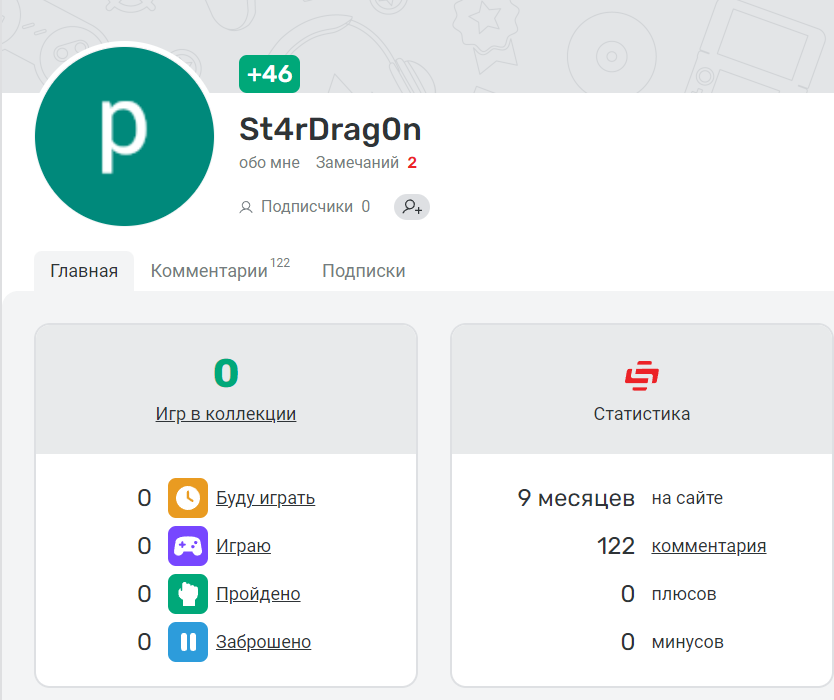Click the person icon beside Подписчики

[x=246, y=207]
